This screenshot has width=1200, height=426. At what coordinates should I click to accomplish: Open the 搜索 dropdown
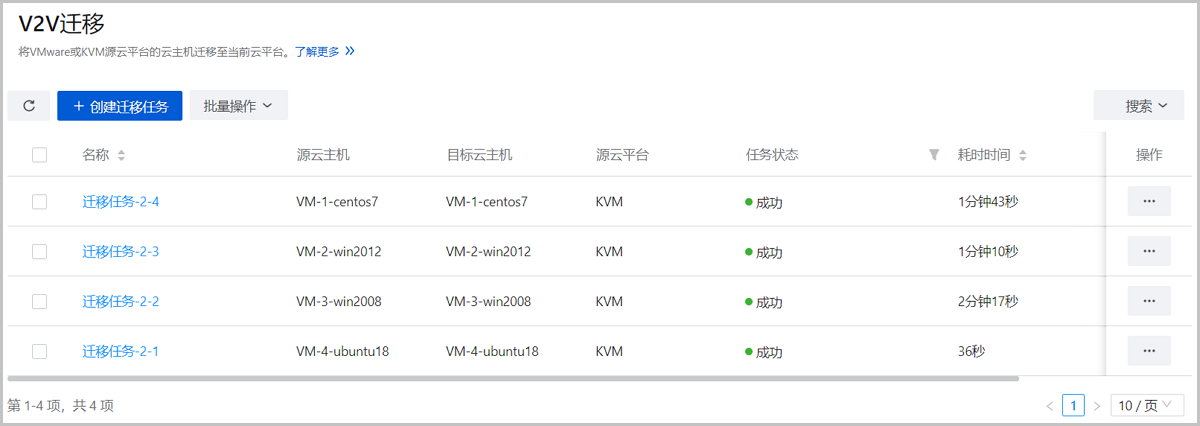(x=1146, y=106)
